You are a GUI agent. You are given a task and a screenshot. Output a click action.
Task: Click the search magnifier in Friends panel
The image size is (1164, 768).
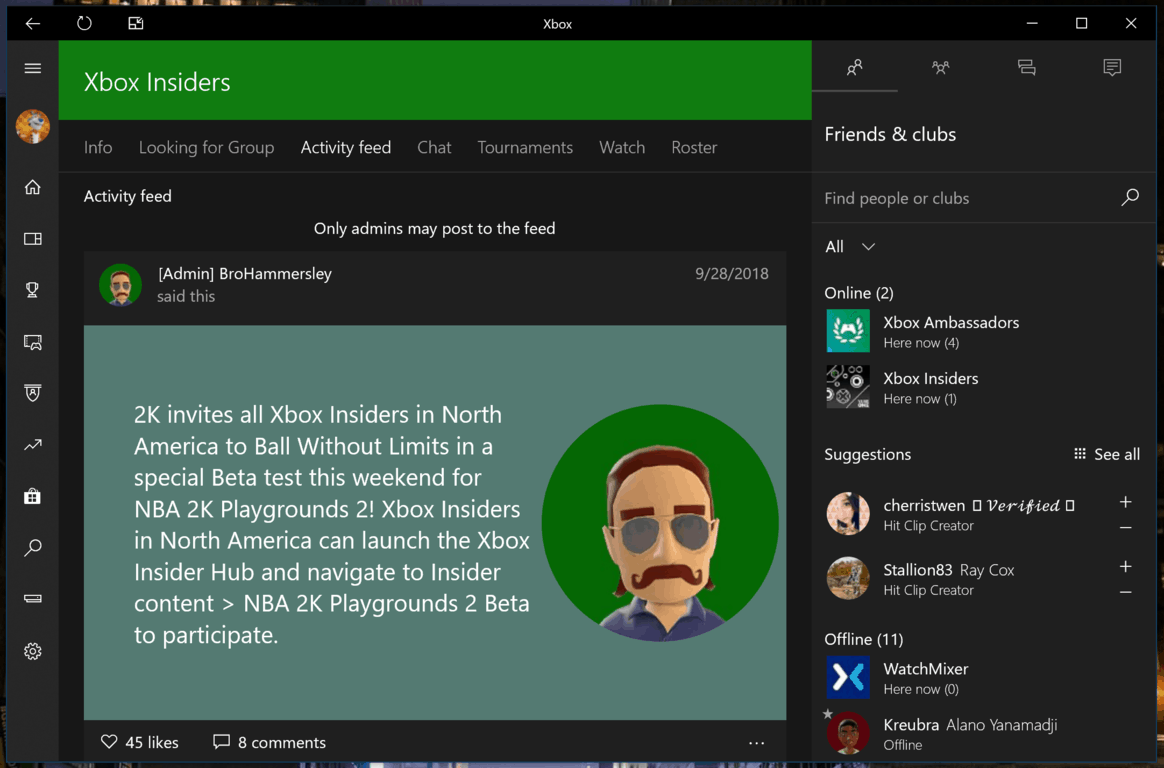pyautogui.click(x=1130, y=197)
